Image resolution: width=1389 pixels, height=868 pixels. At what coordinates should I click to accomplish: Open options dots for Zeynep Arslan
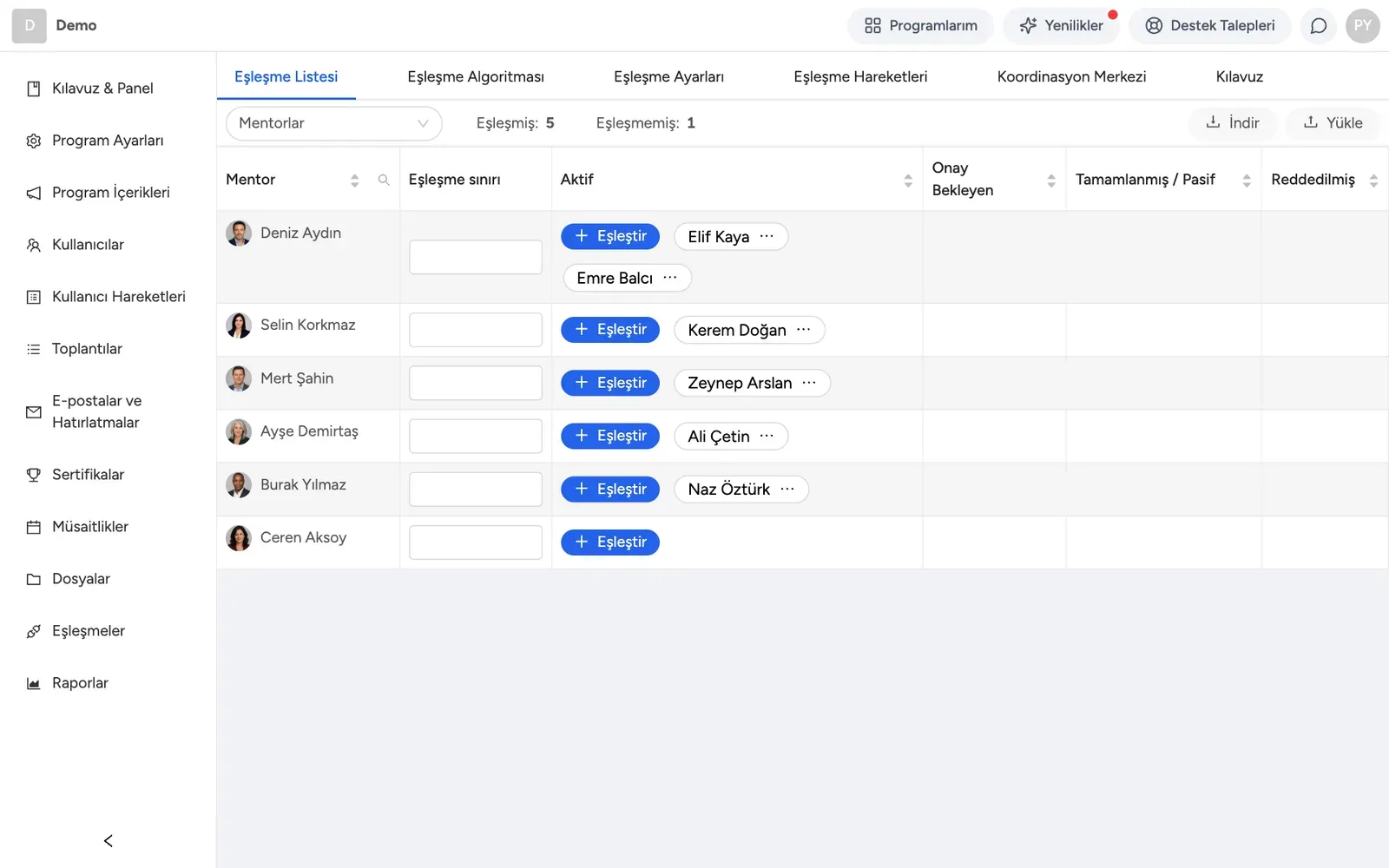809,383
